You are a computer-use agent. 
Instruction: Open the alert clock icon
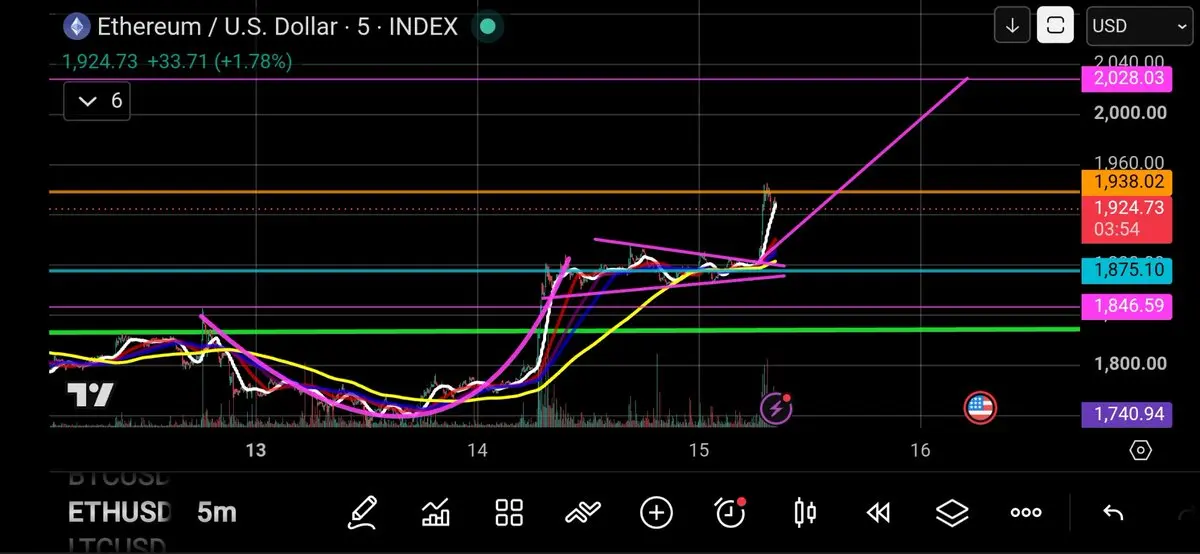730,513
